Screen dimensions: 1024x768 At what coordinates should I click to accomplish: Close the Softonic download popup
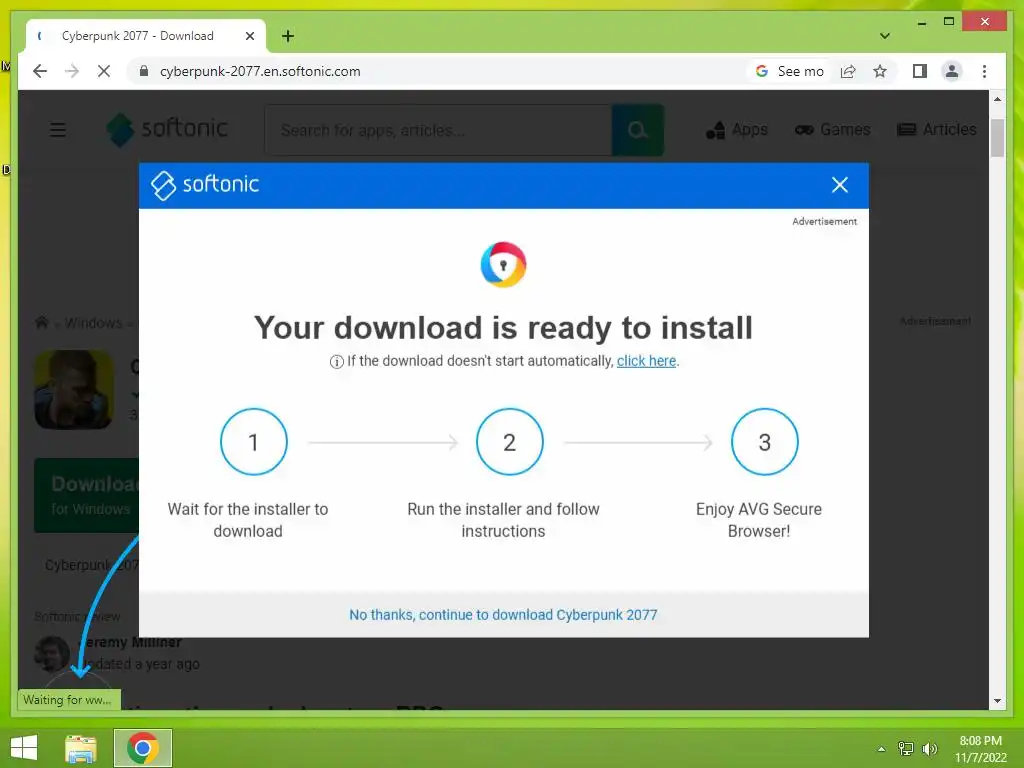click(x=840, y=185)
